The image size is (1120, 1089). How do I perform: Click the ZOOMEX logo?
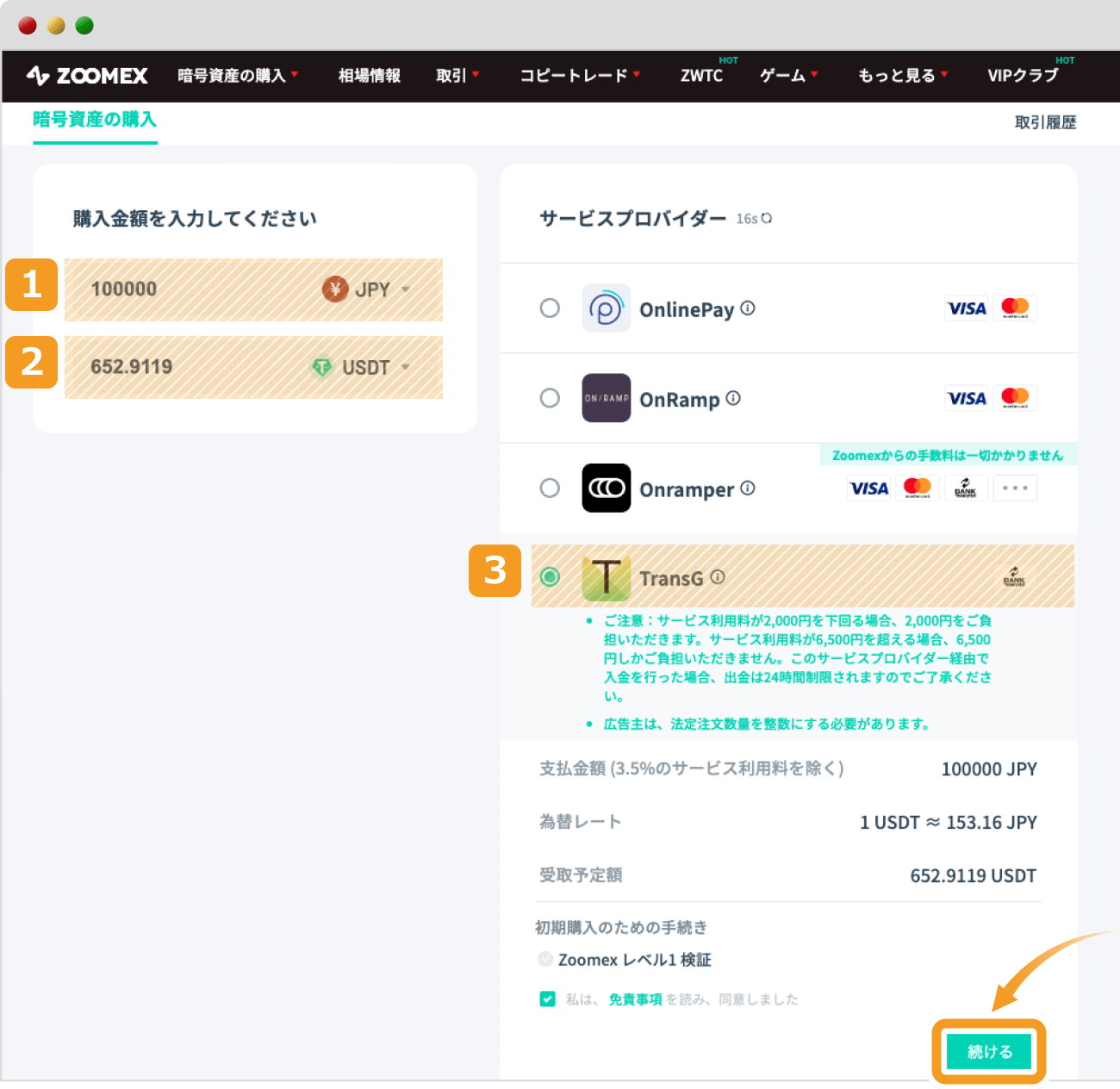click(87, 76)
